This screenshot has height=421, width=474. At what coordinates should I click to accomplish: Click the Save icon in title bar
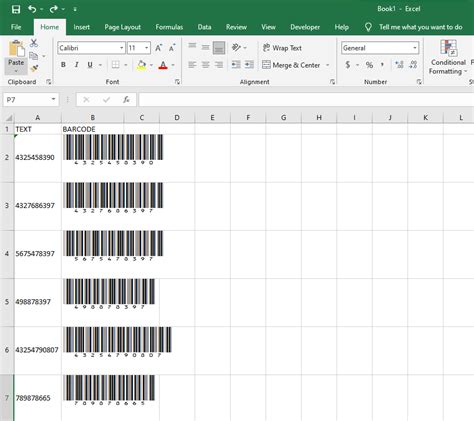[15, 9]
